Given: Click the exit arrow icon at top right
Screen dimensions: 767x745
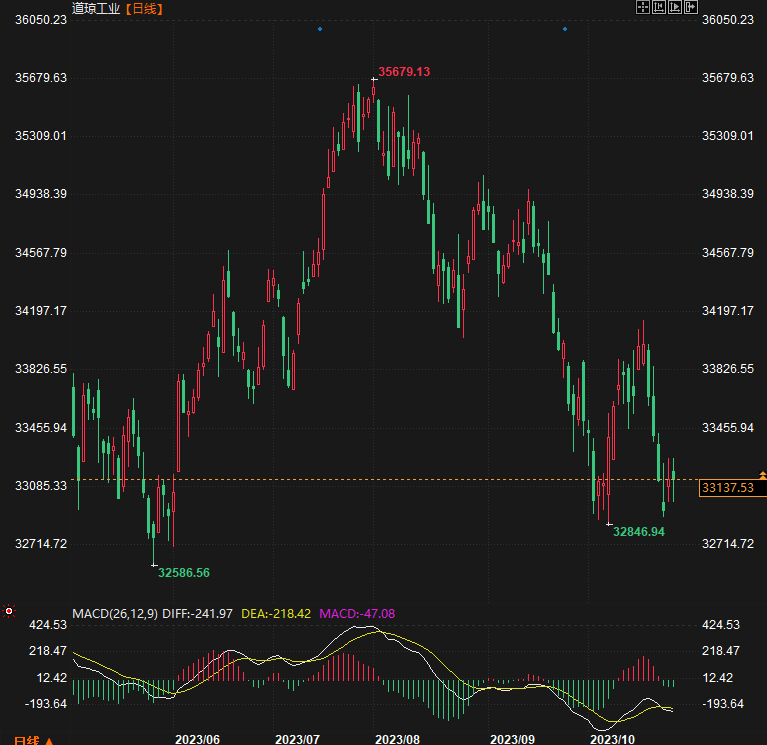Looking at the screenshot, I should pos(690,7).
